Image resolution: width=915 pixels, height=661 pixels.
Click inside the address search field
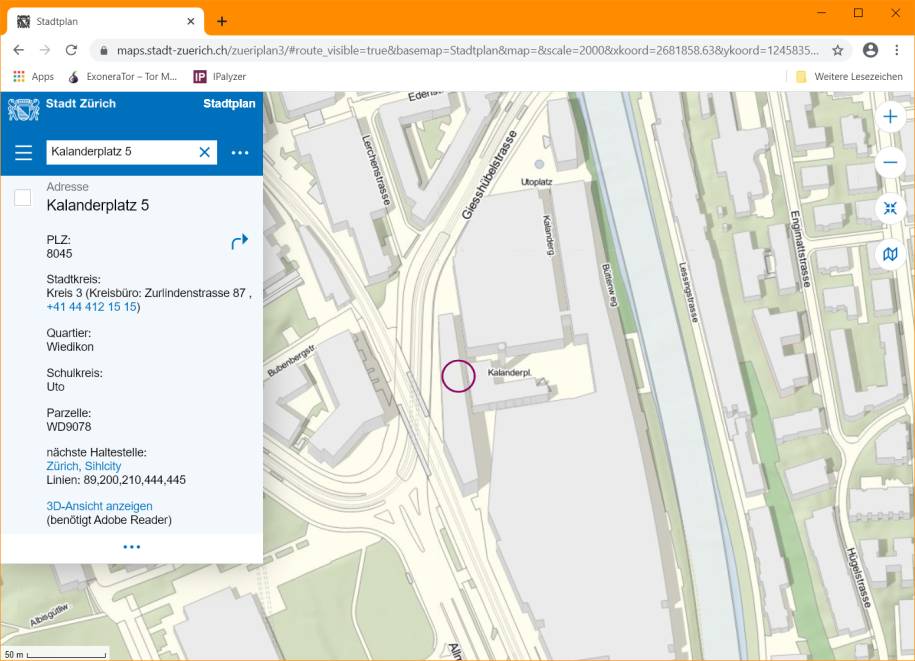click(x=120, y=152)
